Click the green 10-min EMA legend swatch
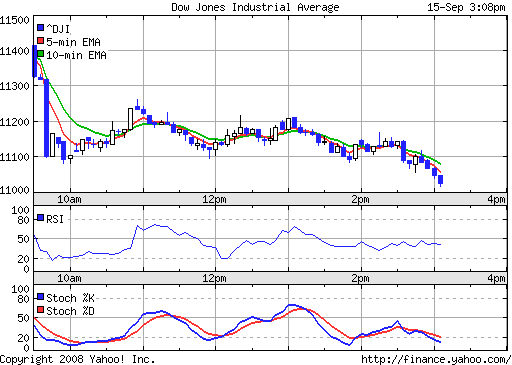The width and height of the screenshot is (512, 365). 41,54
